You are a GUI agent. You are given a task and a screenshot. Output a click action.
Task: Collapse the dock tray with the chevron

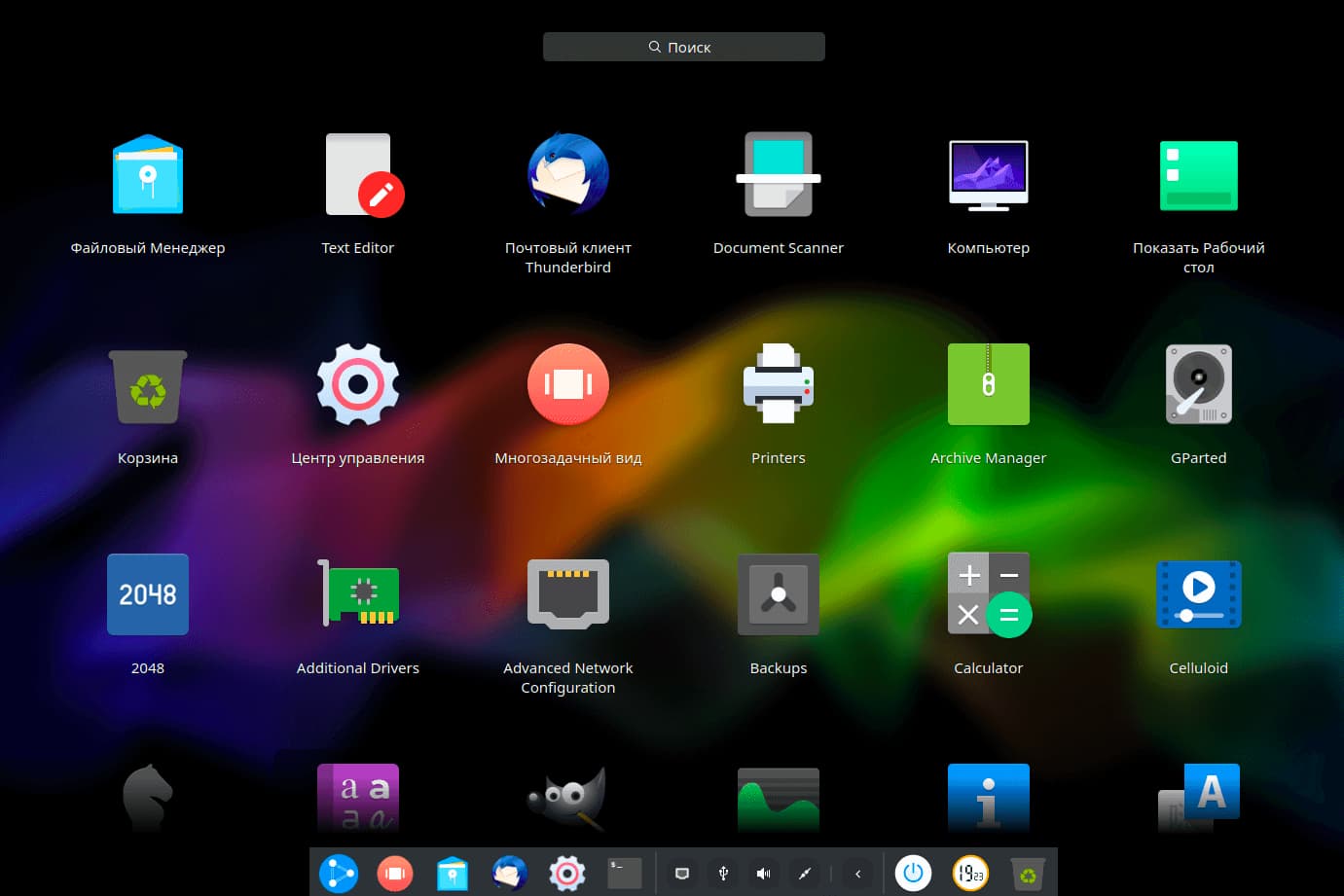click(857, 874)
